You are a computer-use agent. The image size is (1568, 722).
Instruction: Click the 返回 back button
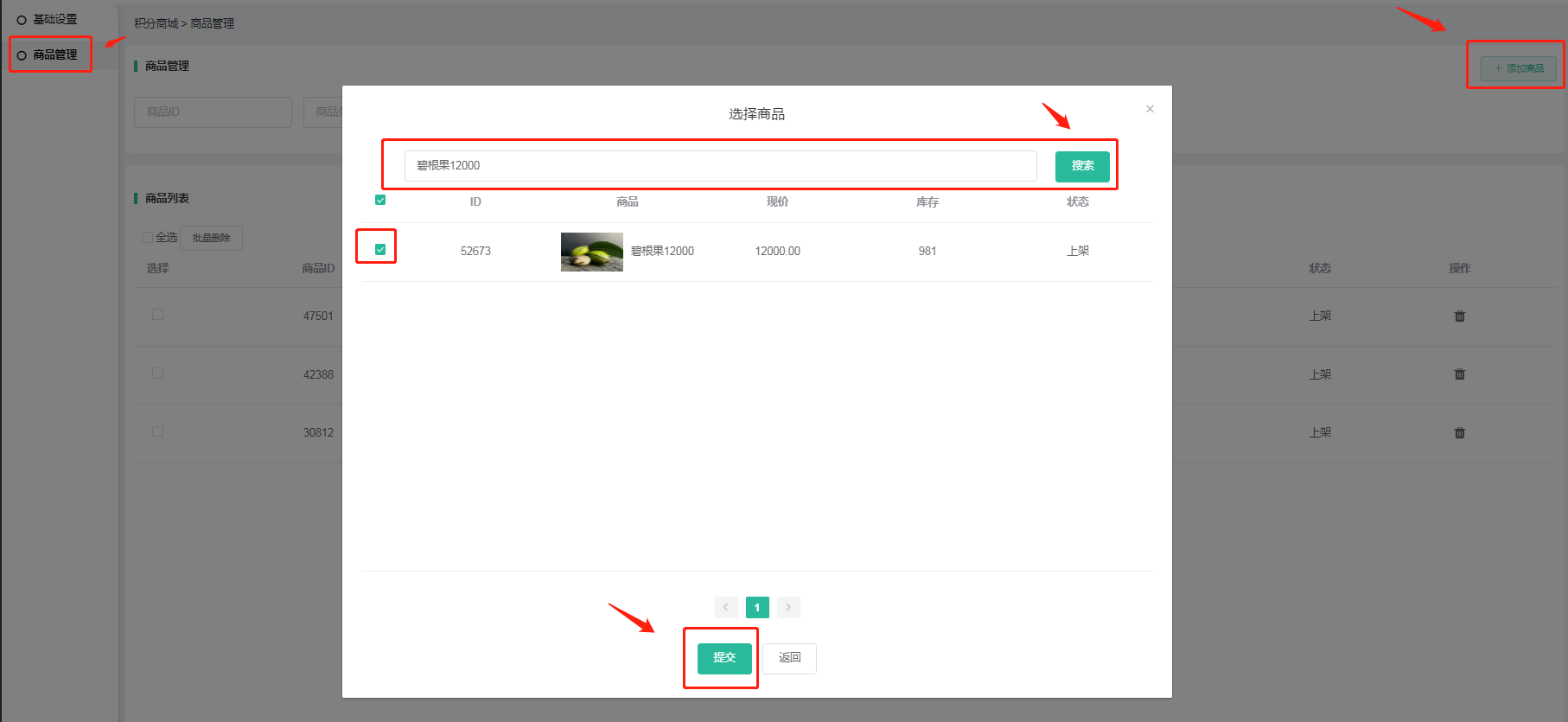[x=789, y=658]
